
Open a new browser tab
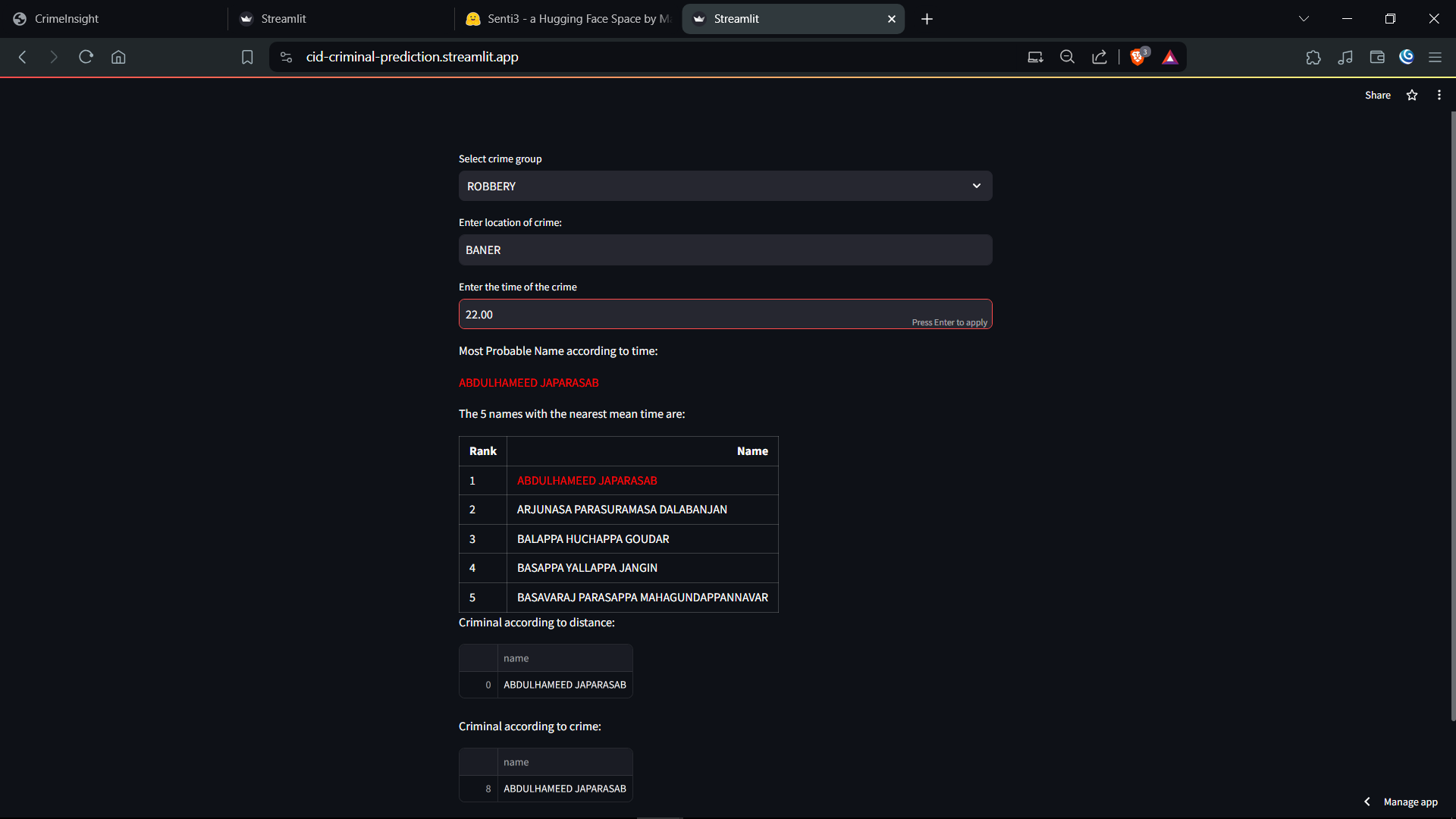coord(927,19)
